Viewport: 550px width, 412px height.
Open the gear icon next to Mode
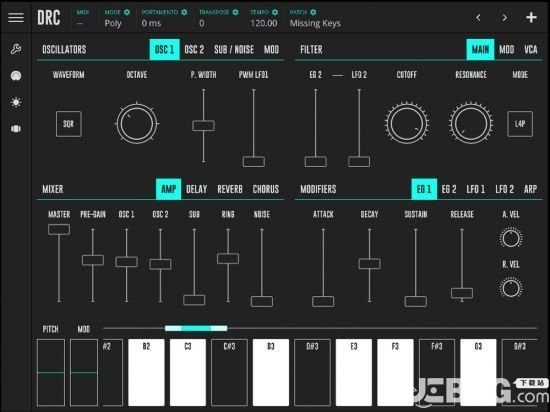pos(127,12)
